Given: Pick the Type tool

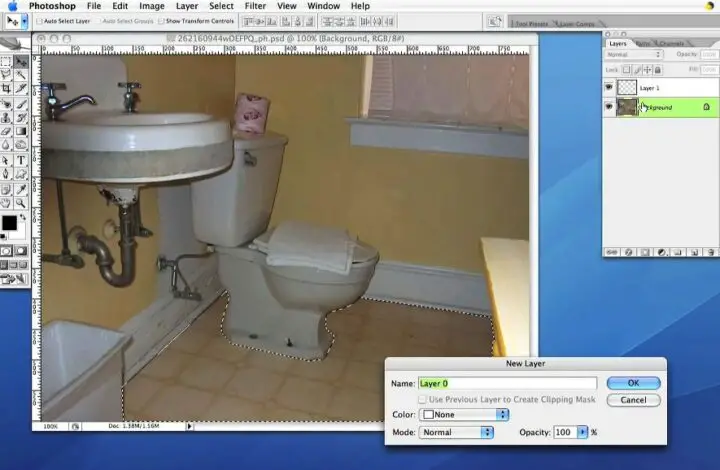Looking at the screenshot, I should tap(22, 160).
